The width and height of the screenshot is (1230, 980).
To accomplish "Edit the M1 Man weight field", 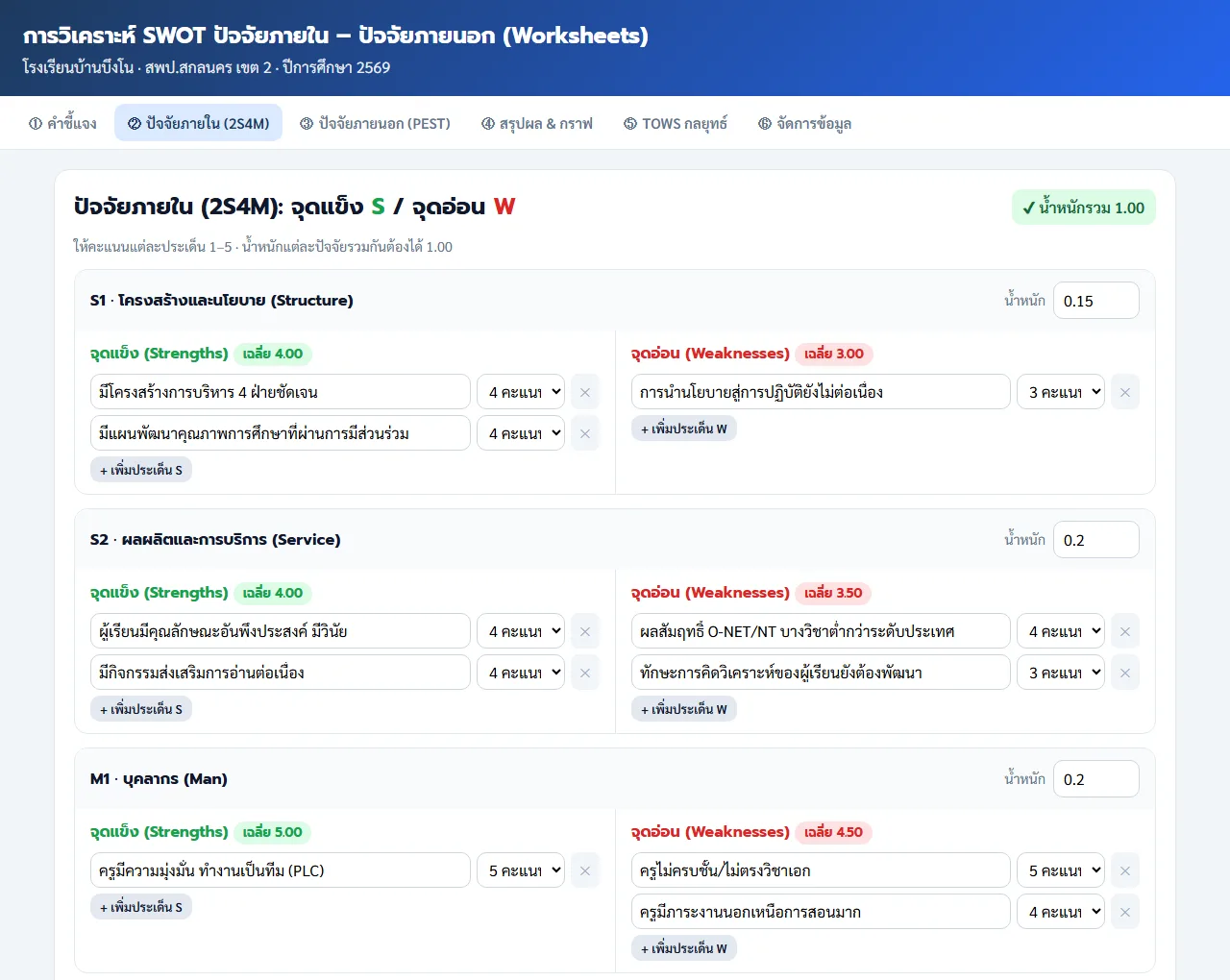I will pyautogui.click(x=1096, y=779).
